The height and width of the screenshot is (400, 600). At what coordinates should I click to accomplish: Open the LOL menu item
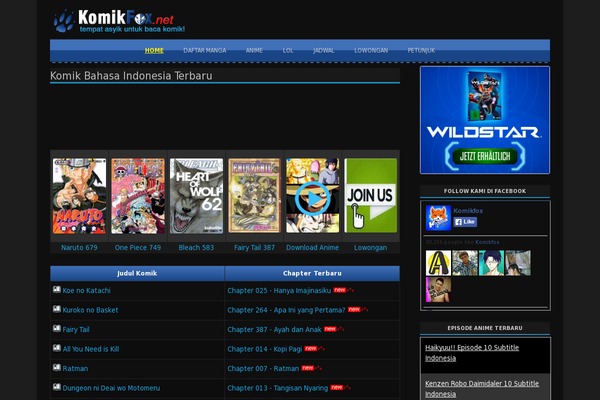coord(288,51)
